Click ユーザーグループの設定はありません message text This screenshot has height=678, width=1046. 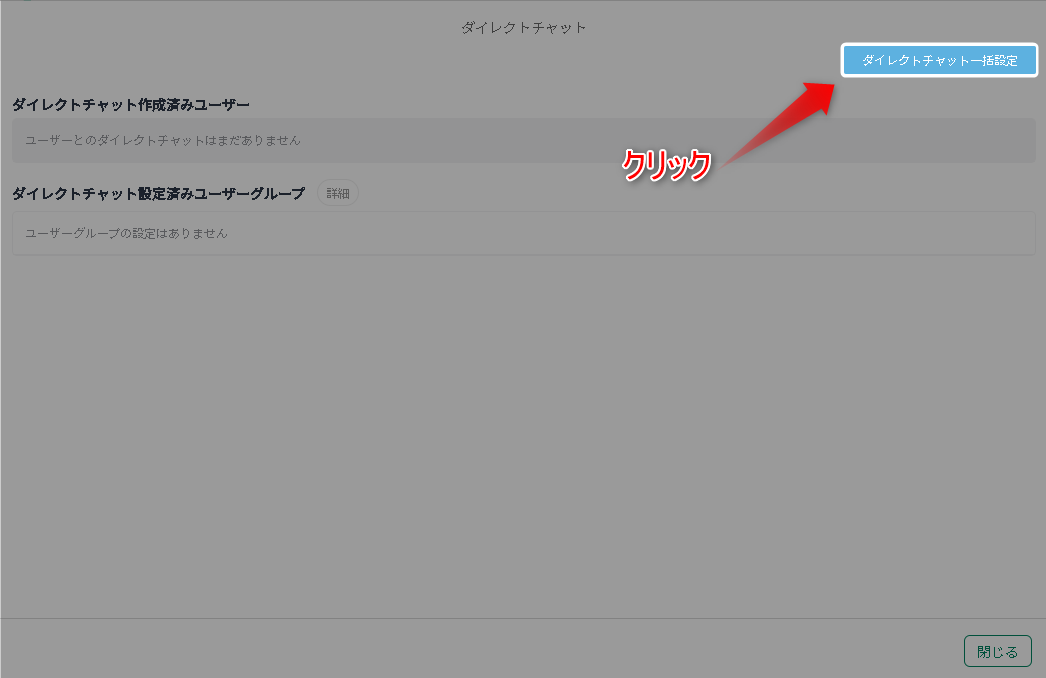[x=127, y=234]
